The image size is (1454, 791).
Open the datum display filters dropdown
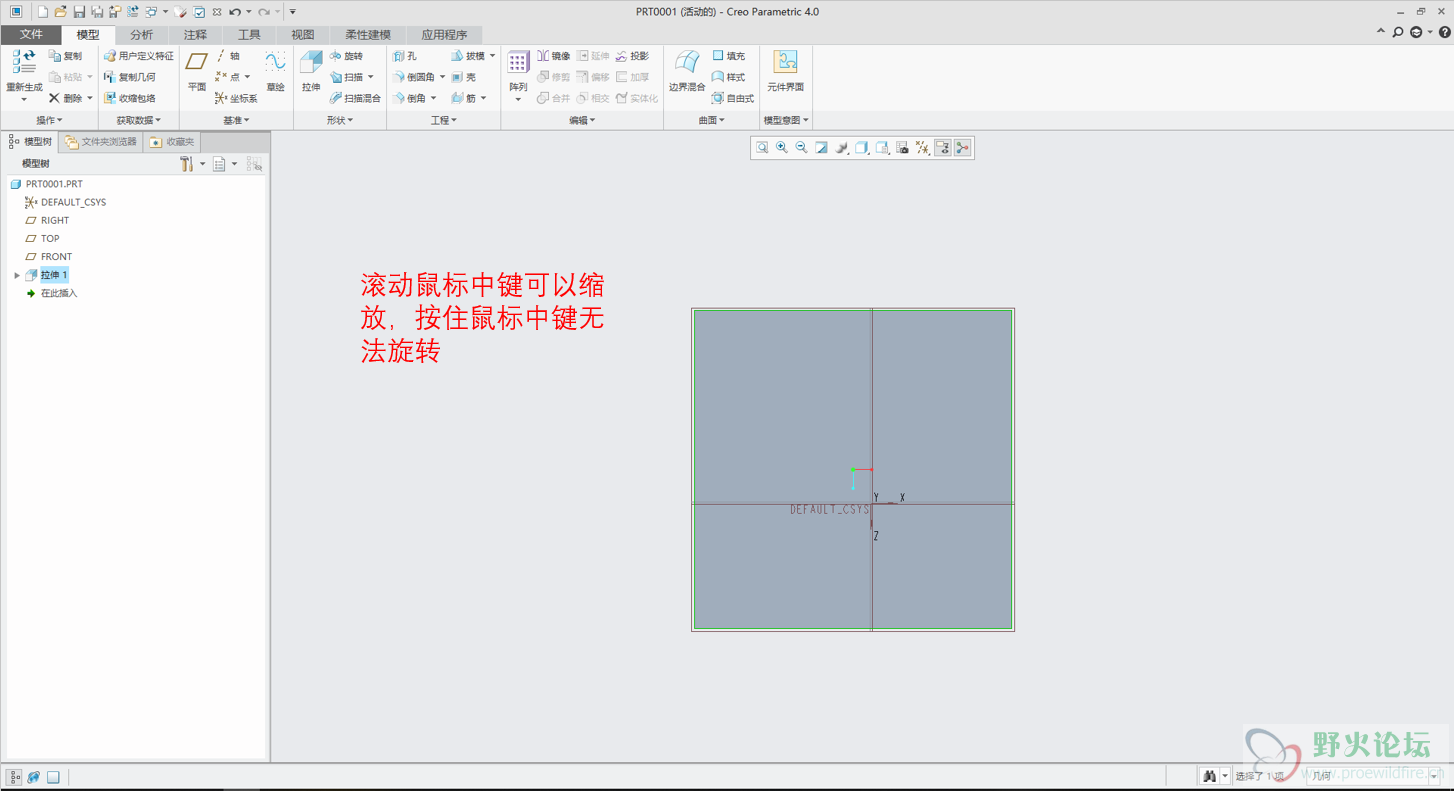click(x=922, y=148)
